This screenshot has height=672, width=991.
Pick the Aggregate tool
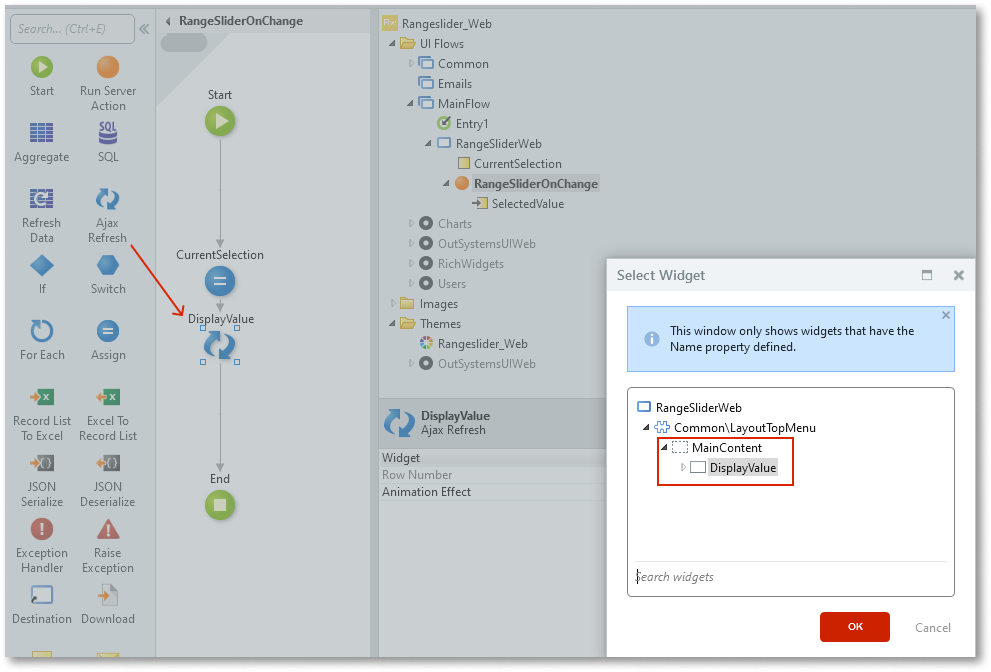[x=41, y=134]
